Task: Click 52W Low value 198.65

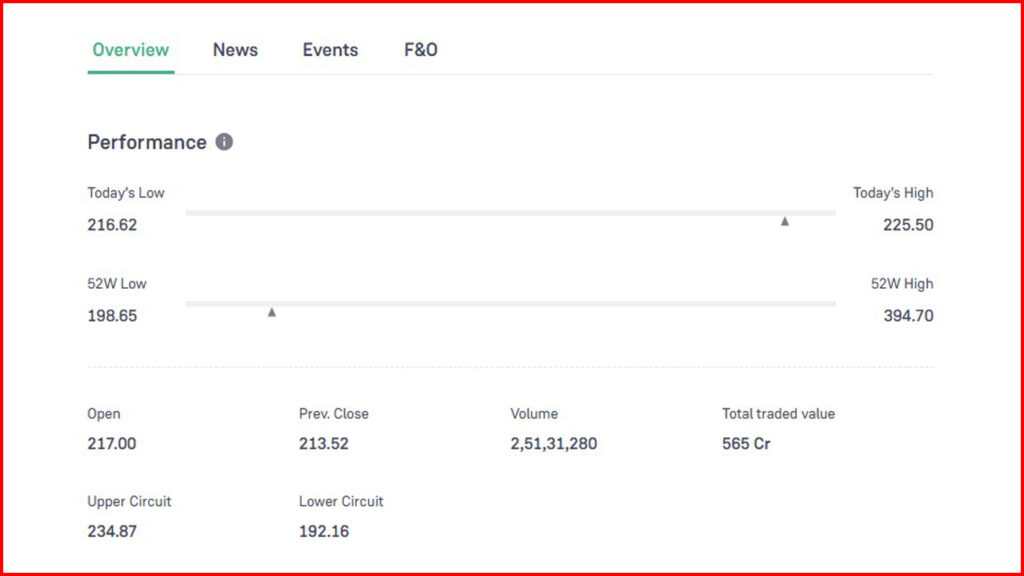Action: click(x=112, y=315)
